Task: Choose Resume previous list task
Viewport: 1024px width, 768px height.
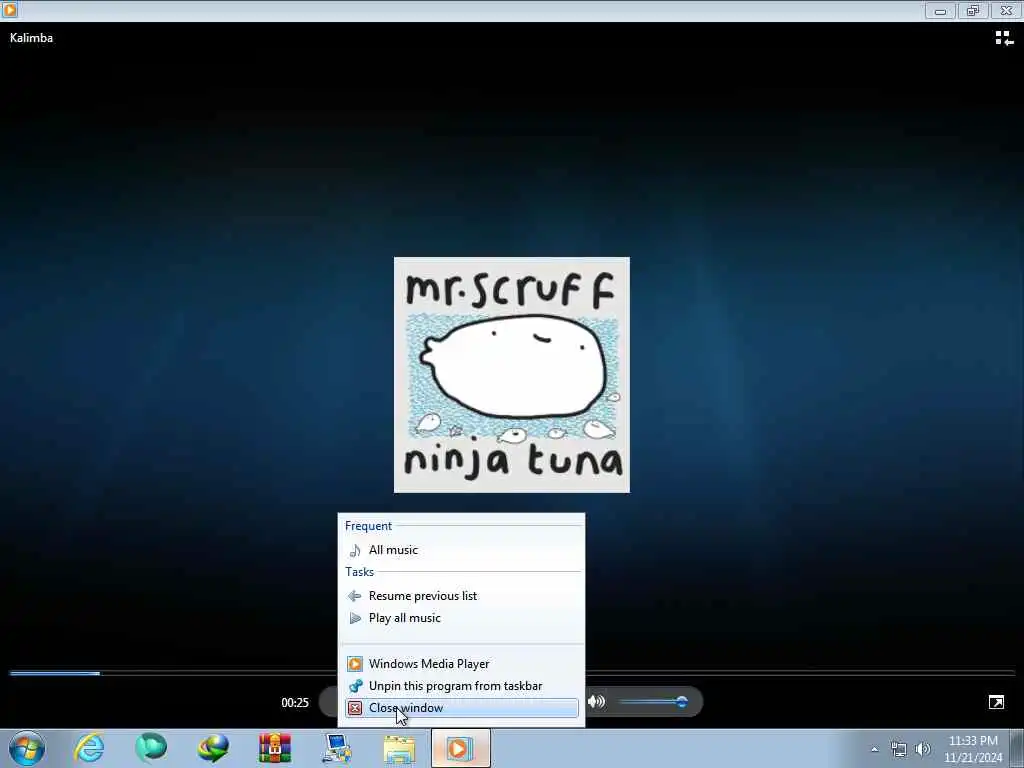Action: click(461, 596)
